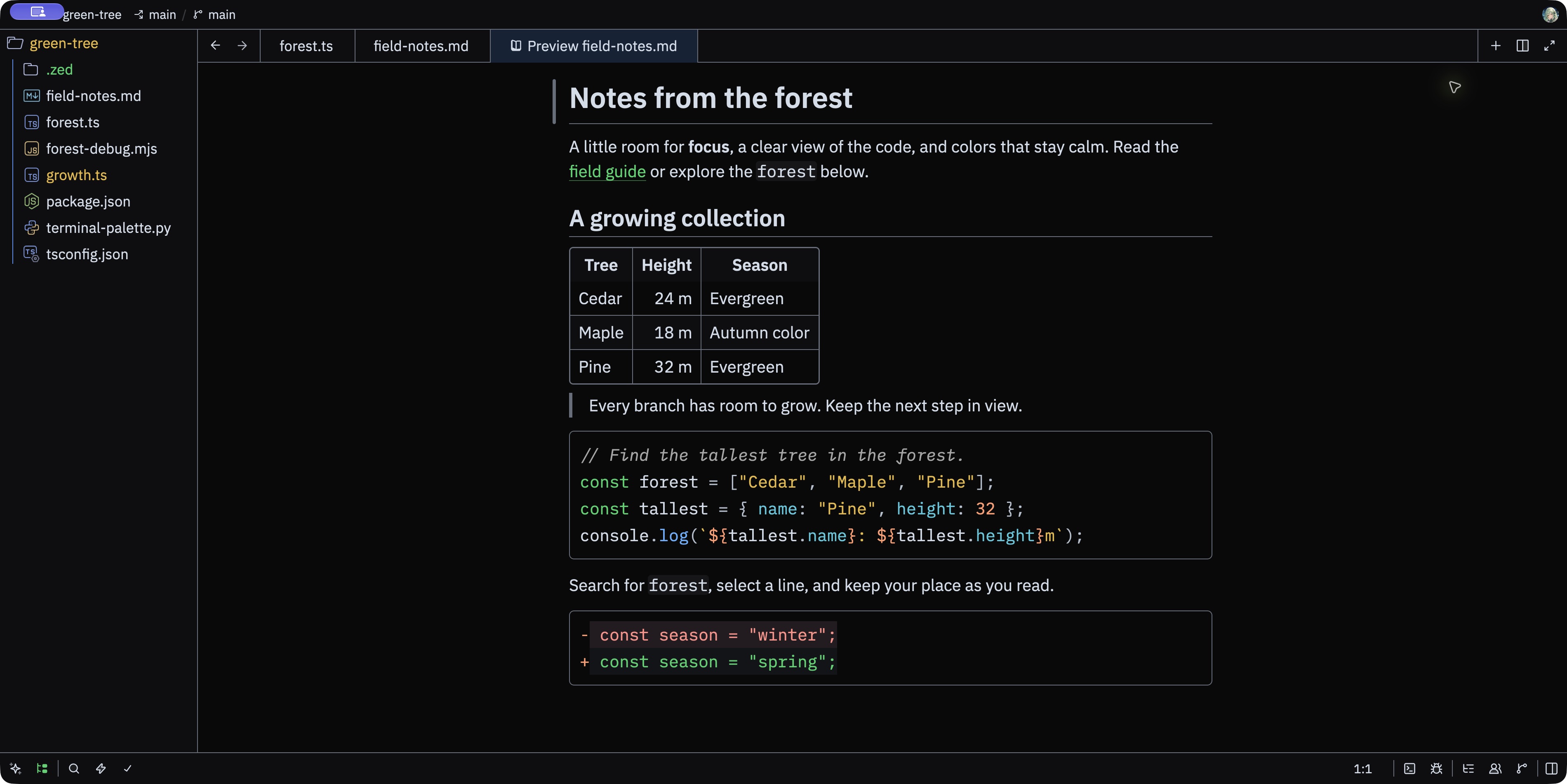Go forward with the right arrow
Image resolution: width=1567 pixels, height=784 pixels.
coord(242,46)
